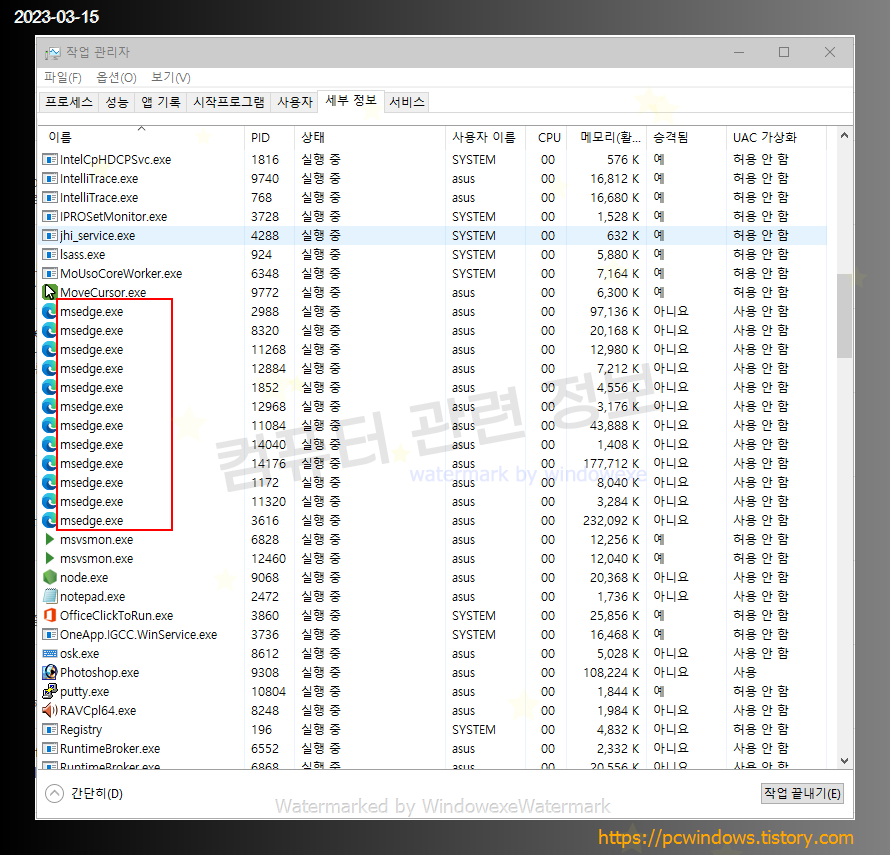Image resolution: width=890 pixels, height=855 pixels.
Task: Click the OfficeClickToRun.exe Office icon
Action: [50, 615]
